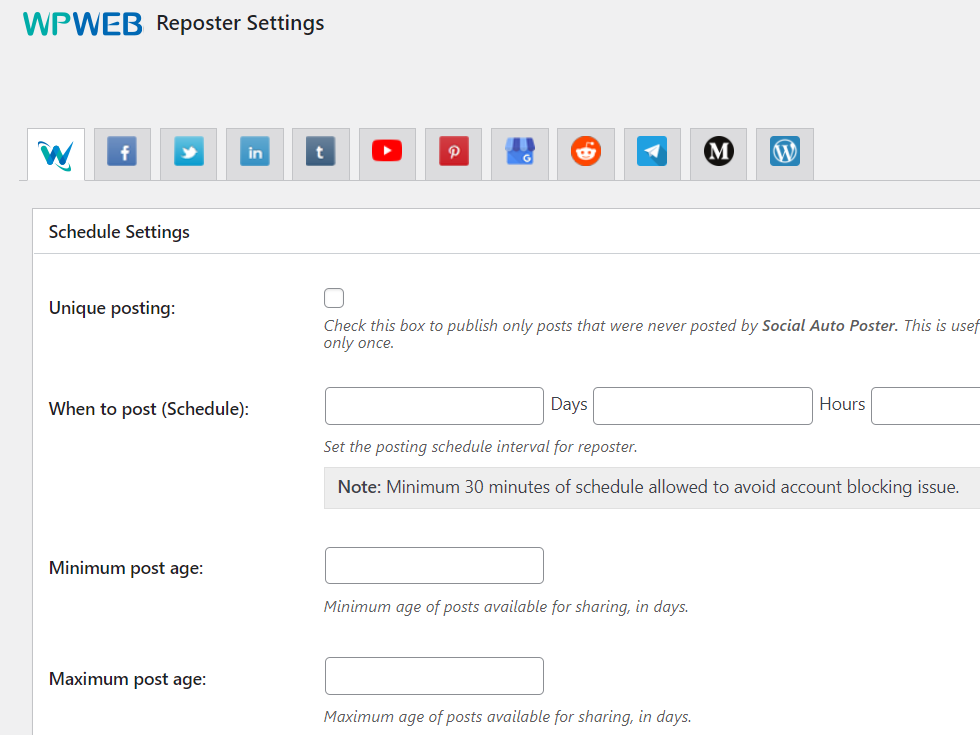Click the Maximum post age label

pos(128,679)
